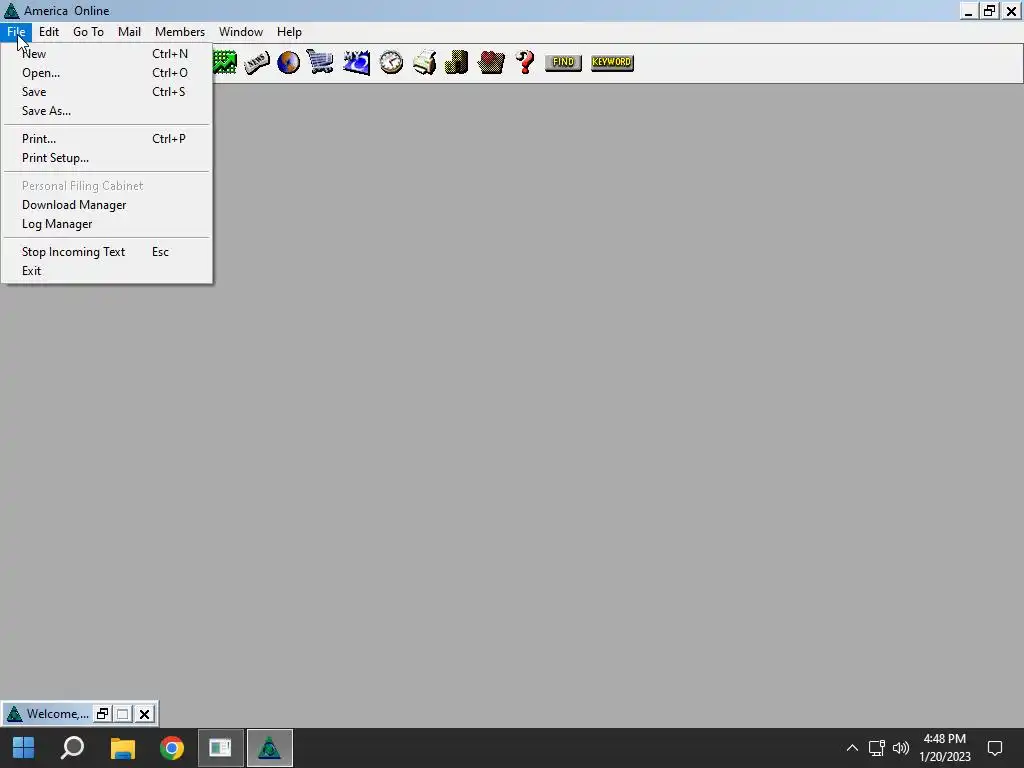This screenshot has width=1024, height=768.
Task: Select New from the File menu
Action: pyautogui.click(x=106, y=54)
